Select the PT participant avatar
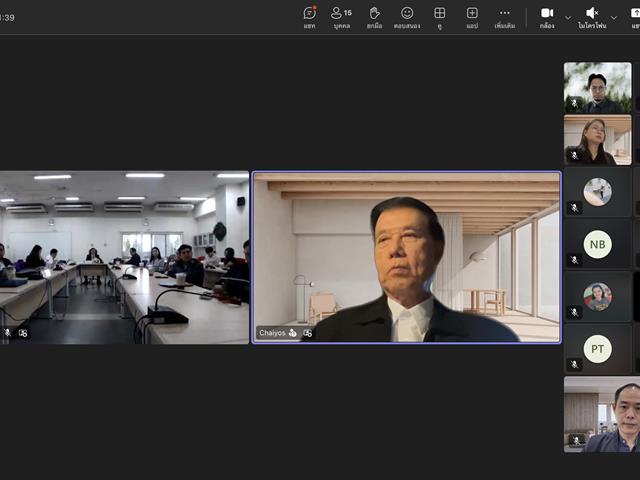The image size is (640, 480). (598, 349)
